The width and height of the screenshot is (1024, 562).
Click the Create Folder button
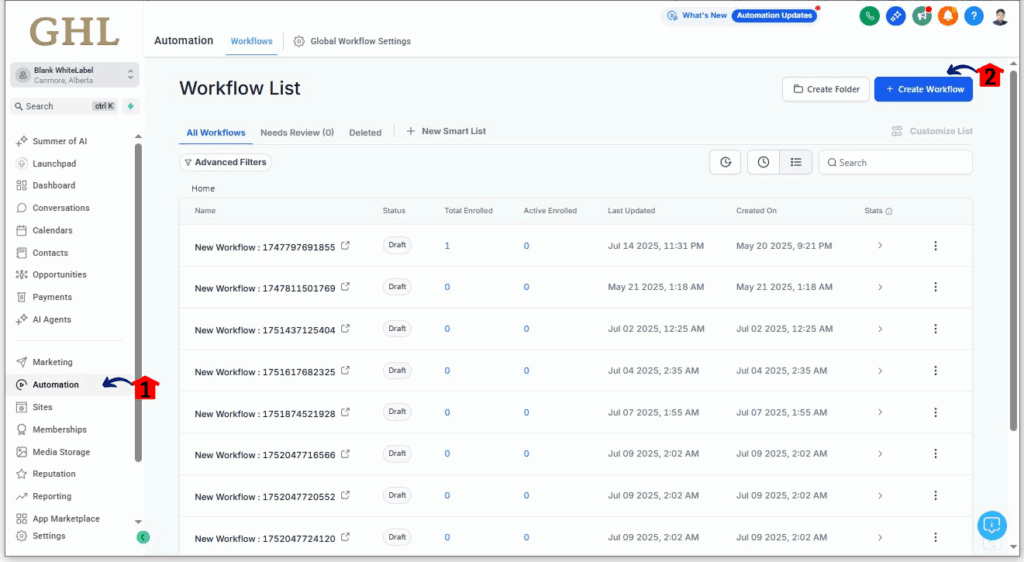825,89
